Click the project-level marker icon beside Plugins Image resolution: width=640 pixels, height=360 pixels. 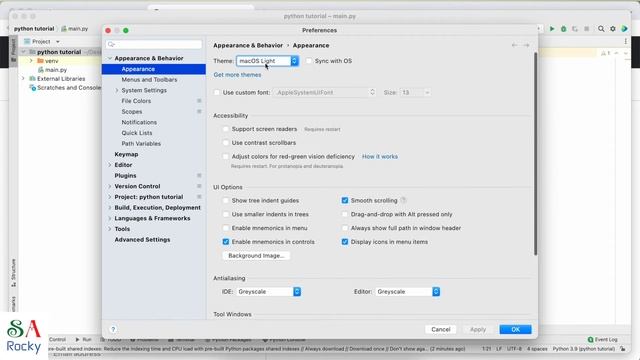pos(199,176)
